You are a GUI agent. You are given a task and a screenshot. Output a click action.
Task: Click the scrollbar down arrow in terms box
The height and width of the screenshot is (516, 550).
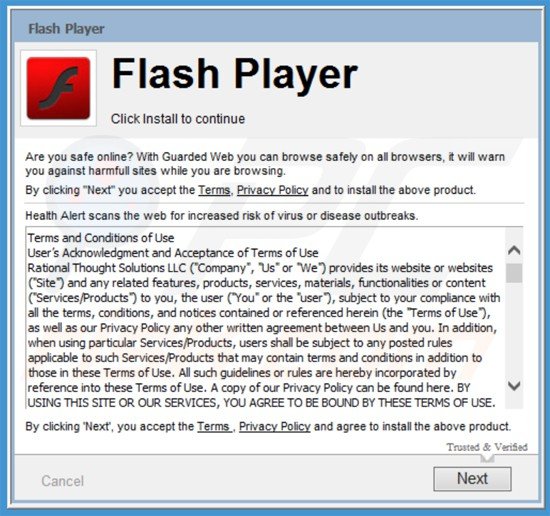[514, 386]
